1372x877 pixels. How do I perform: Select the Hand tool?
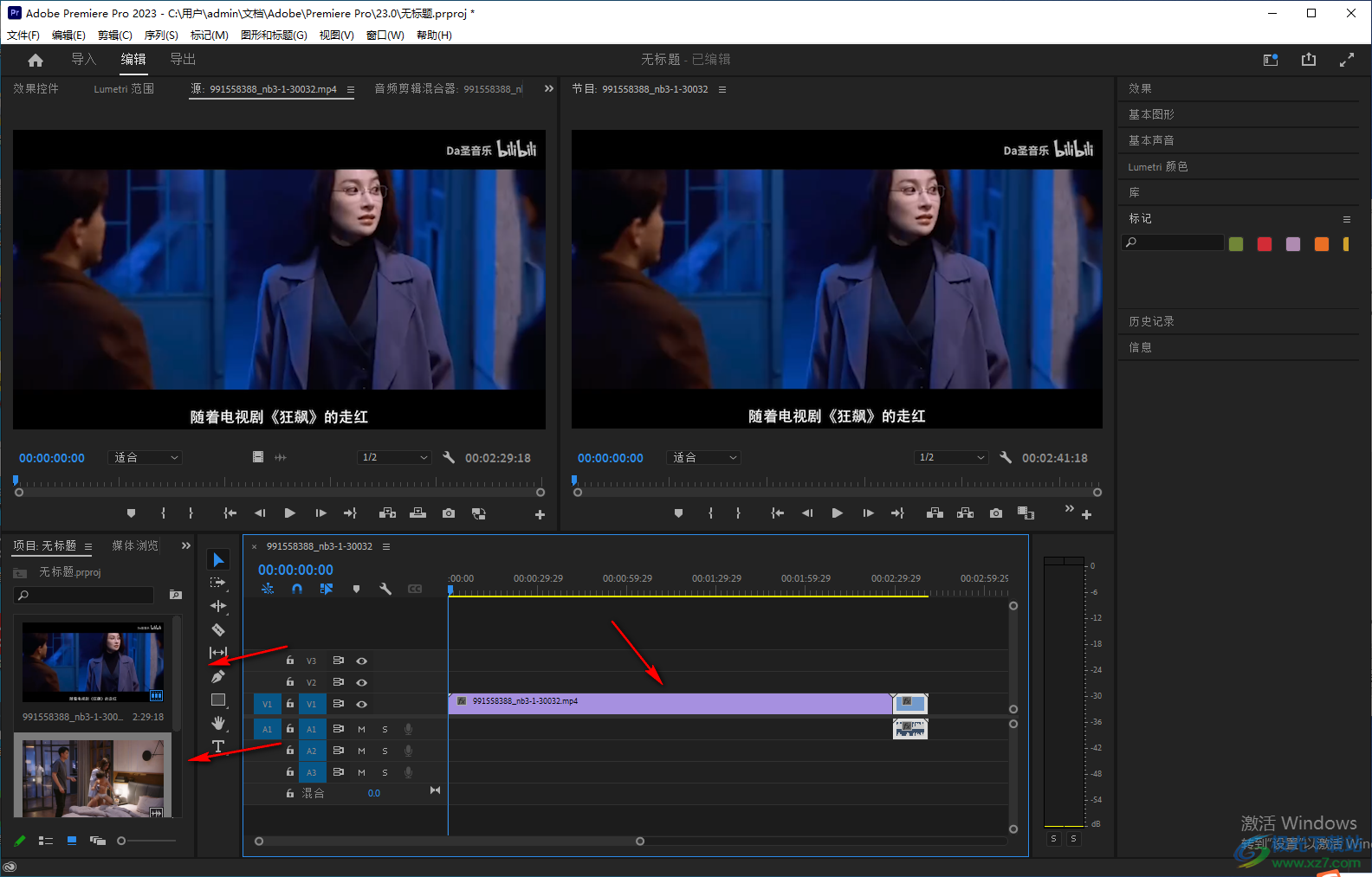click(218, 723)
